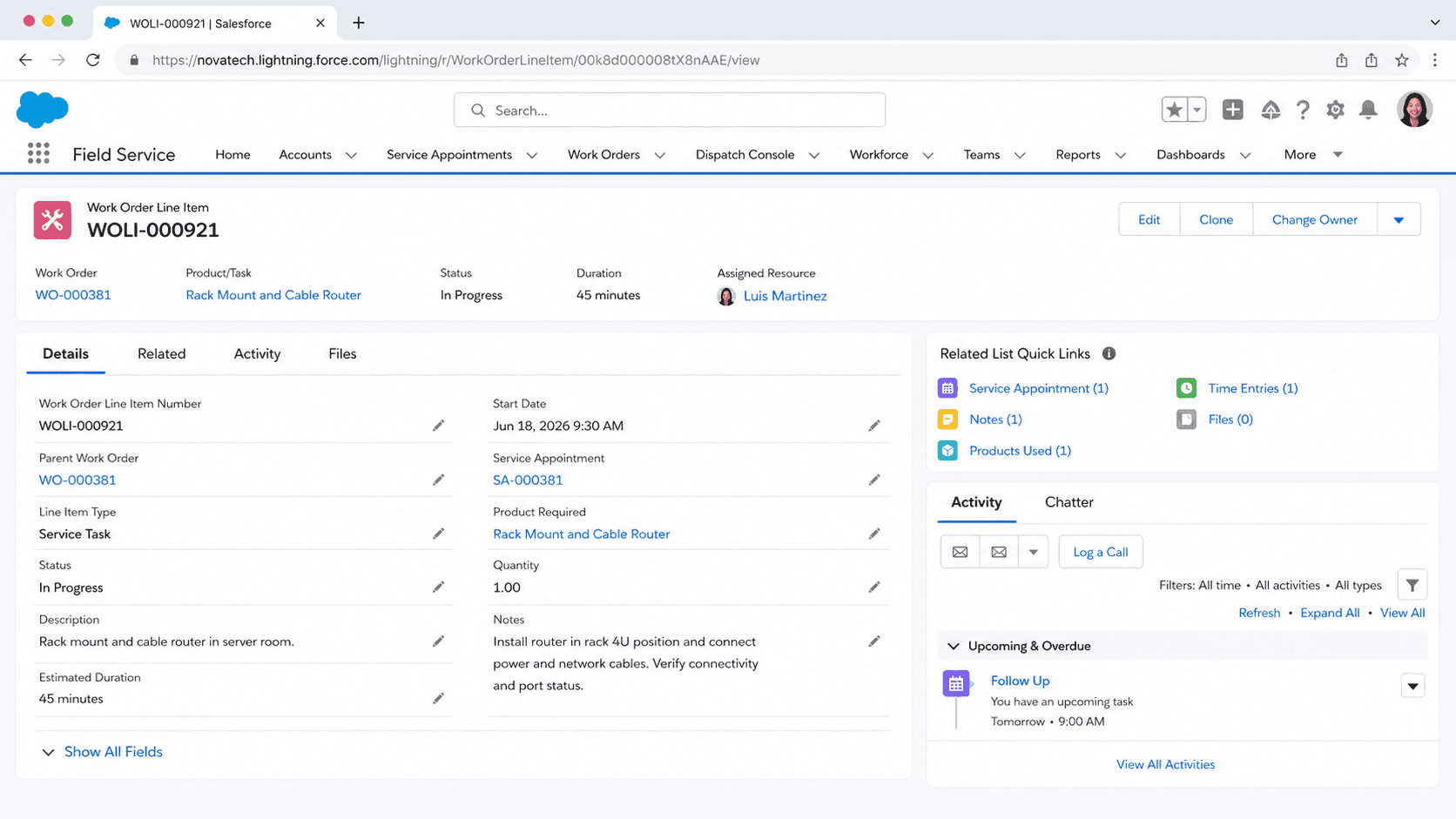Open the Trailhead guidance icon
1456x819 pixels.
point(1271,110)
